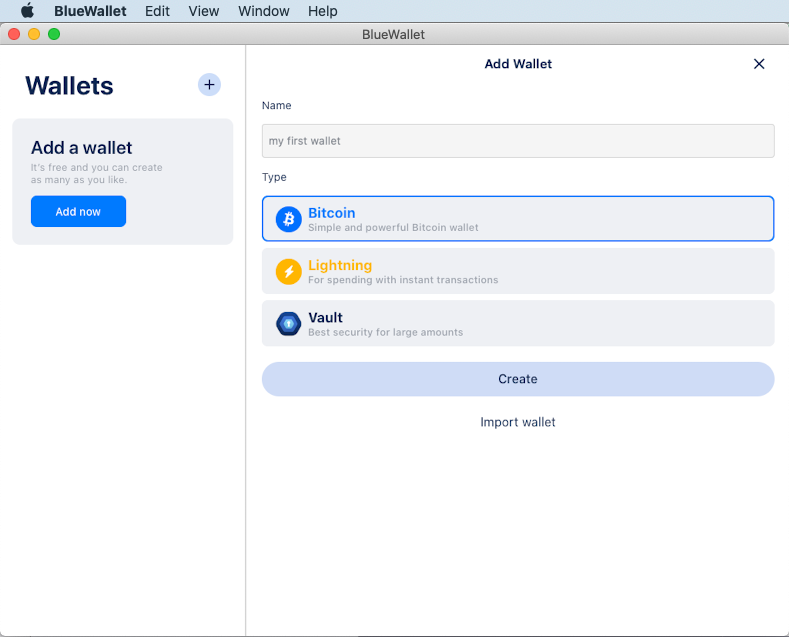Click the plus icon beside Wallets
789x637 pixels.
click(x=209, y=85)
